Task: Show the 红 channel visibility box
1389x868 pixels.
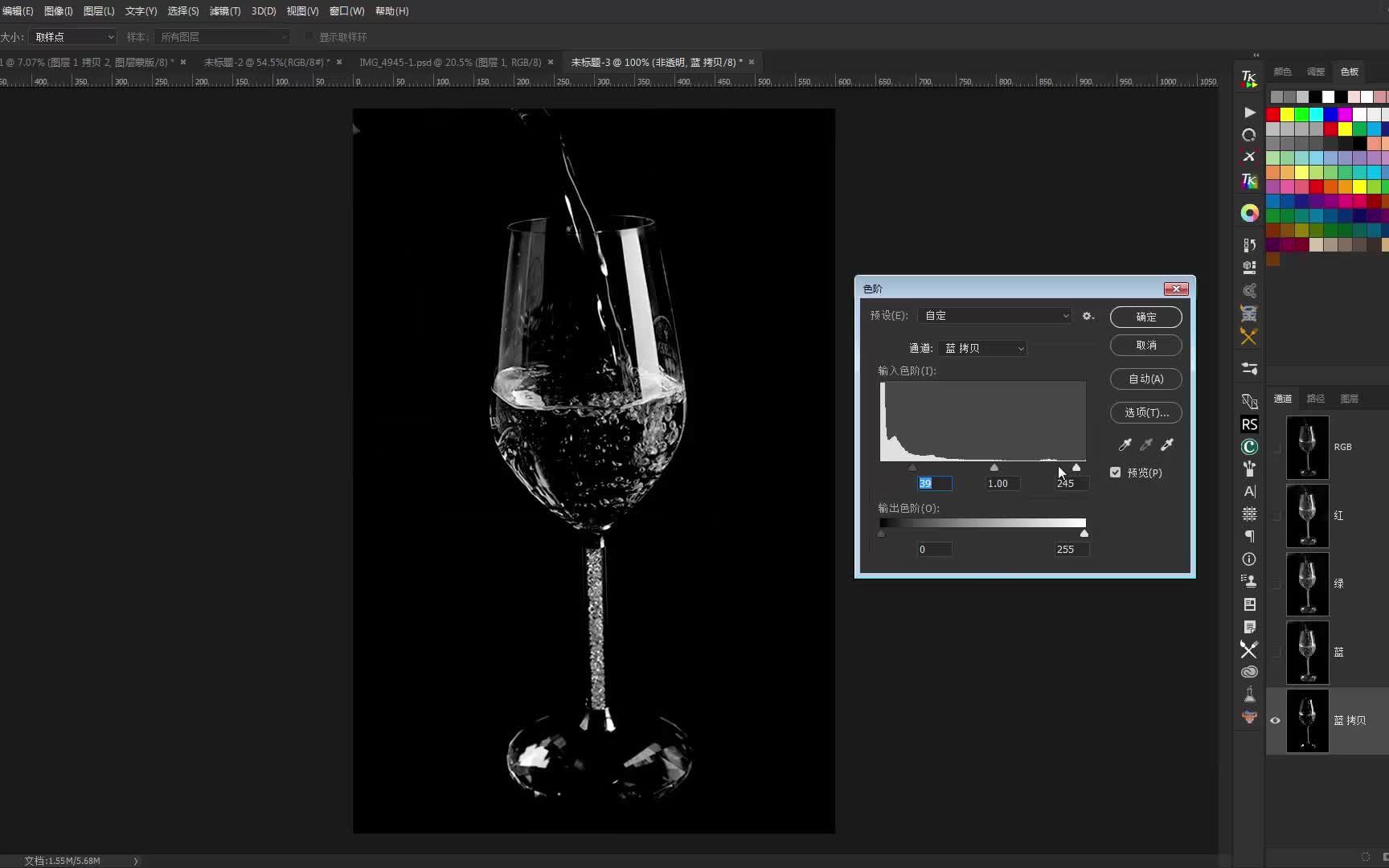Action: click(1276, 515)
